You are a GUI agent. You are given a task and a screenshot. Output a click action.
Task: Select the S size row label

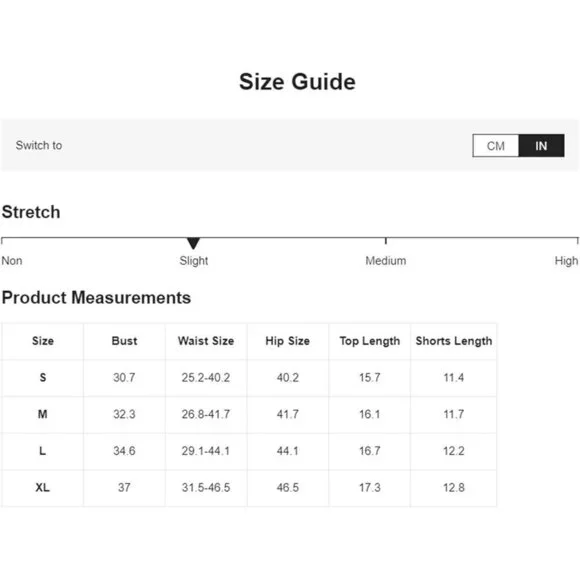pos(43,378)
